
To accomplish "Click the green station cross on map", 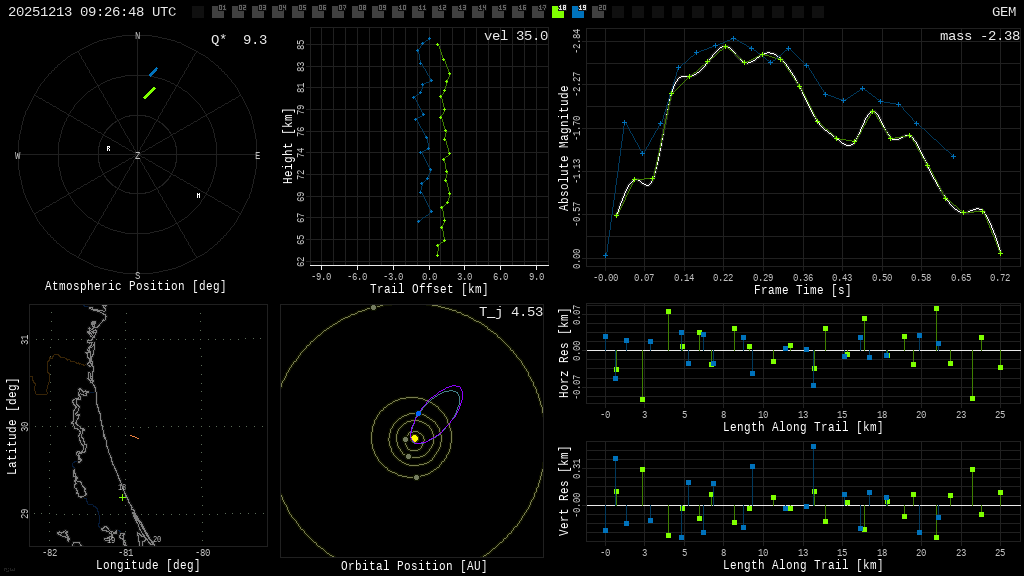I will (123, 497).
